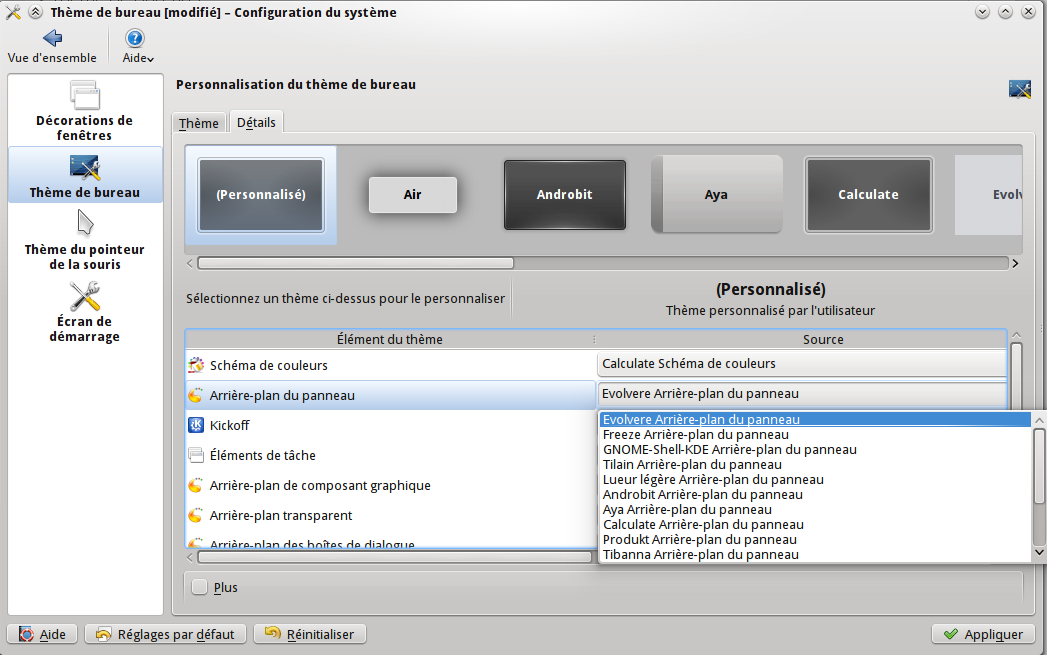Select the Arrière-plan transparent row text

click(280, 515)
